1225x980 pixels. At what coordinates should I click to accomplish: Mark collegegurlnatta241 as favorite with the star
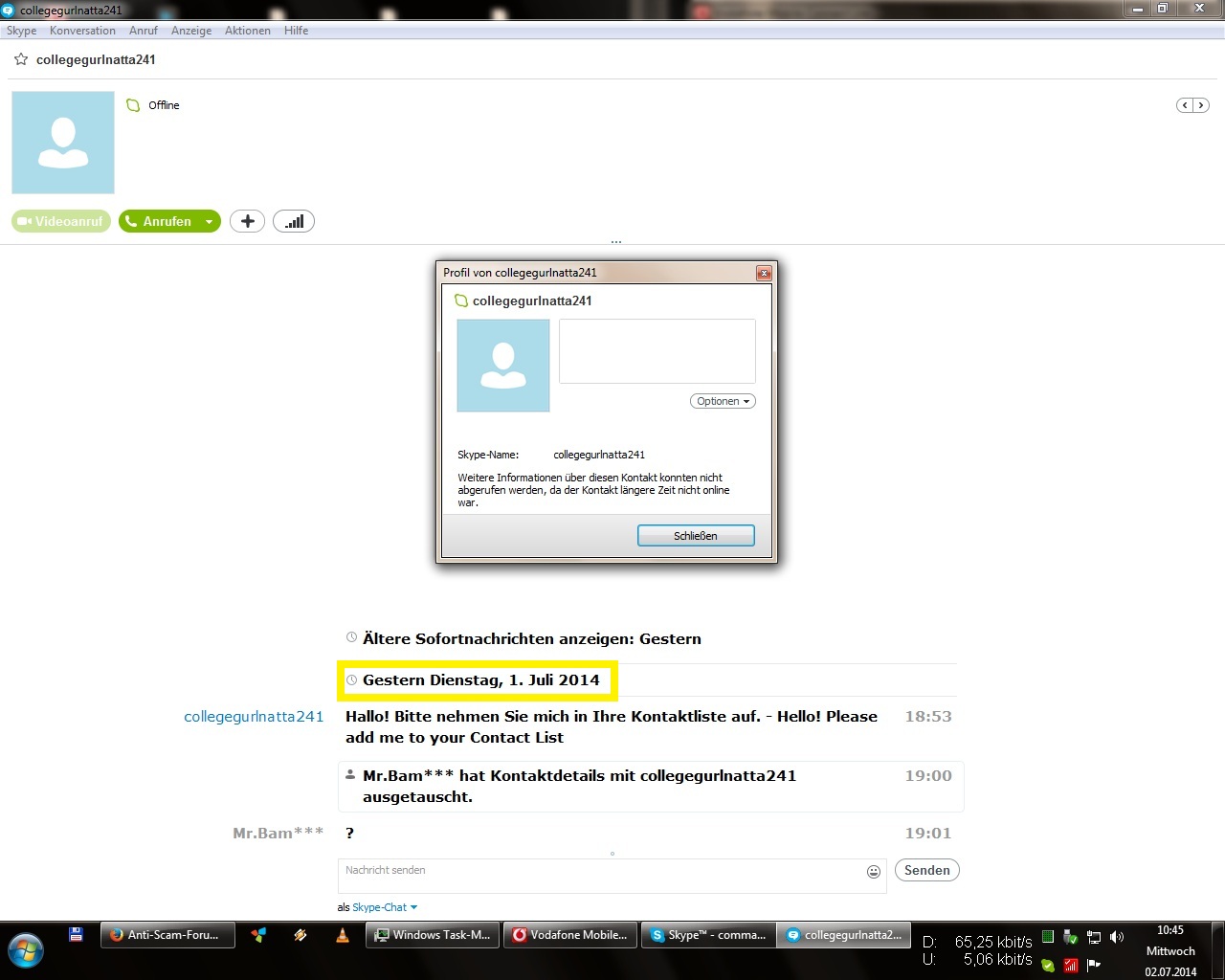click(21, 59)
